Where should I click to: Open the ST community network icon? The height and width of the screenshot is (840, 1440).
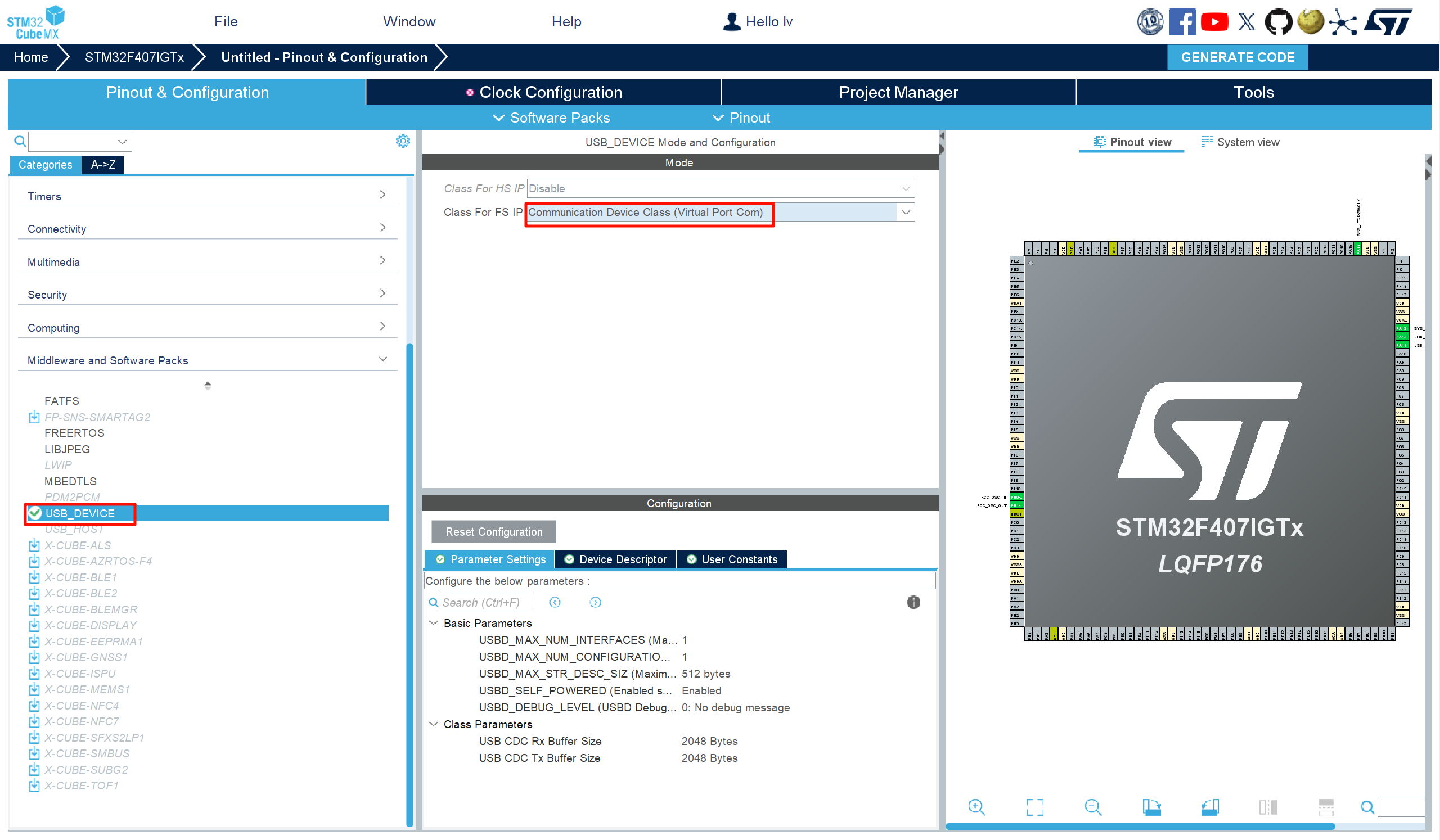click(1342, 22)
